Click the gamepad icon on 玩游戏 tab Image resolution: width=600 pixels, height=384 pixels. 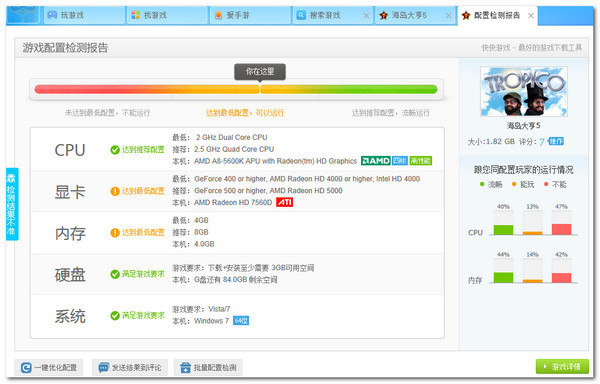52,15
